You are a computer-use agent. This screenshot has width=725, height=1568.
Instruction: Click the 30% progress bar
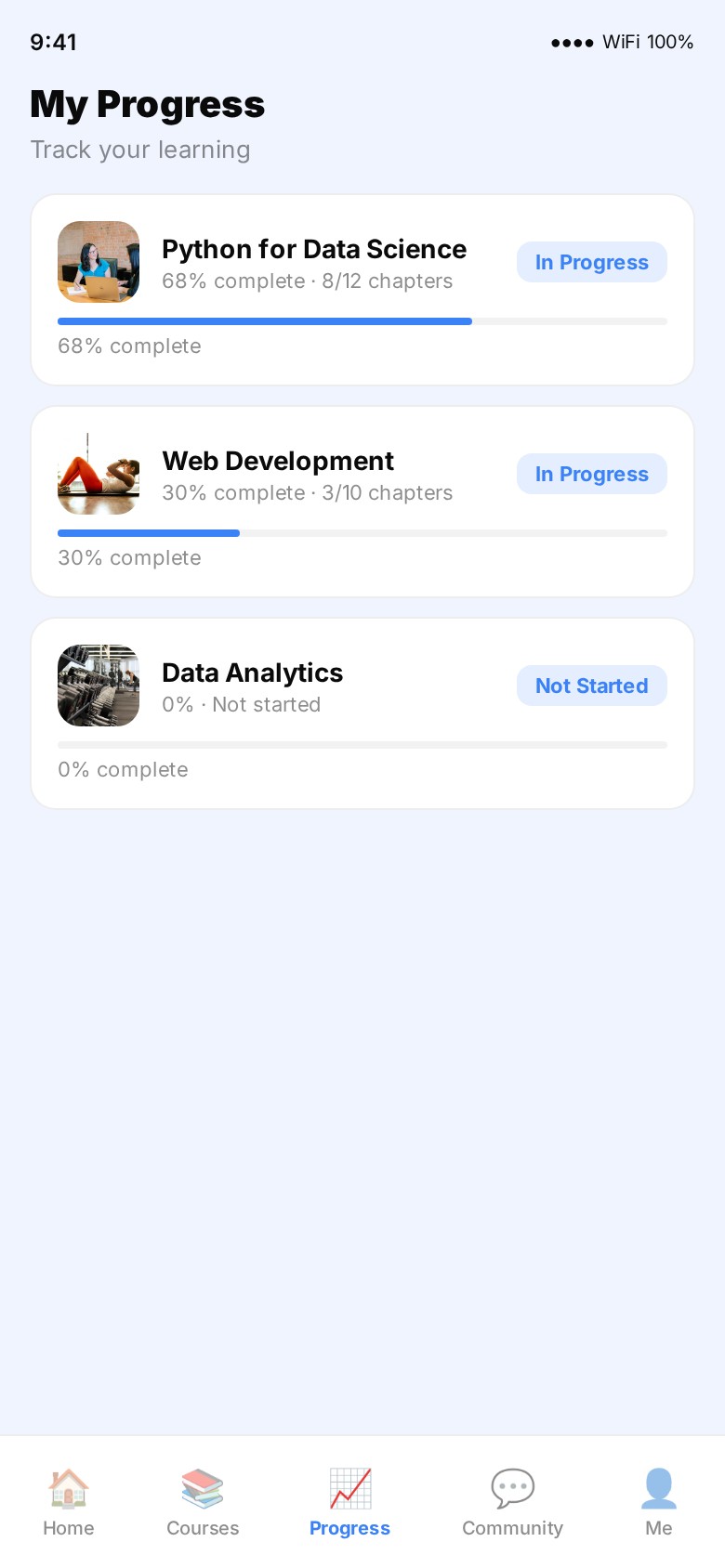(362, 533)
